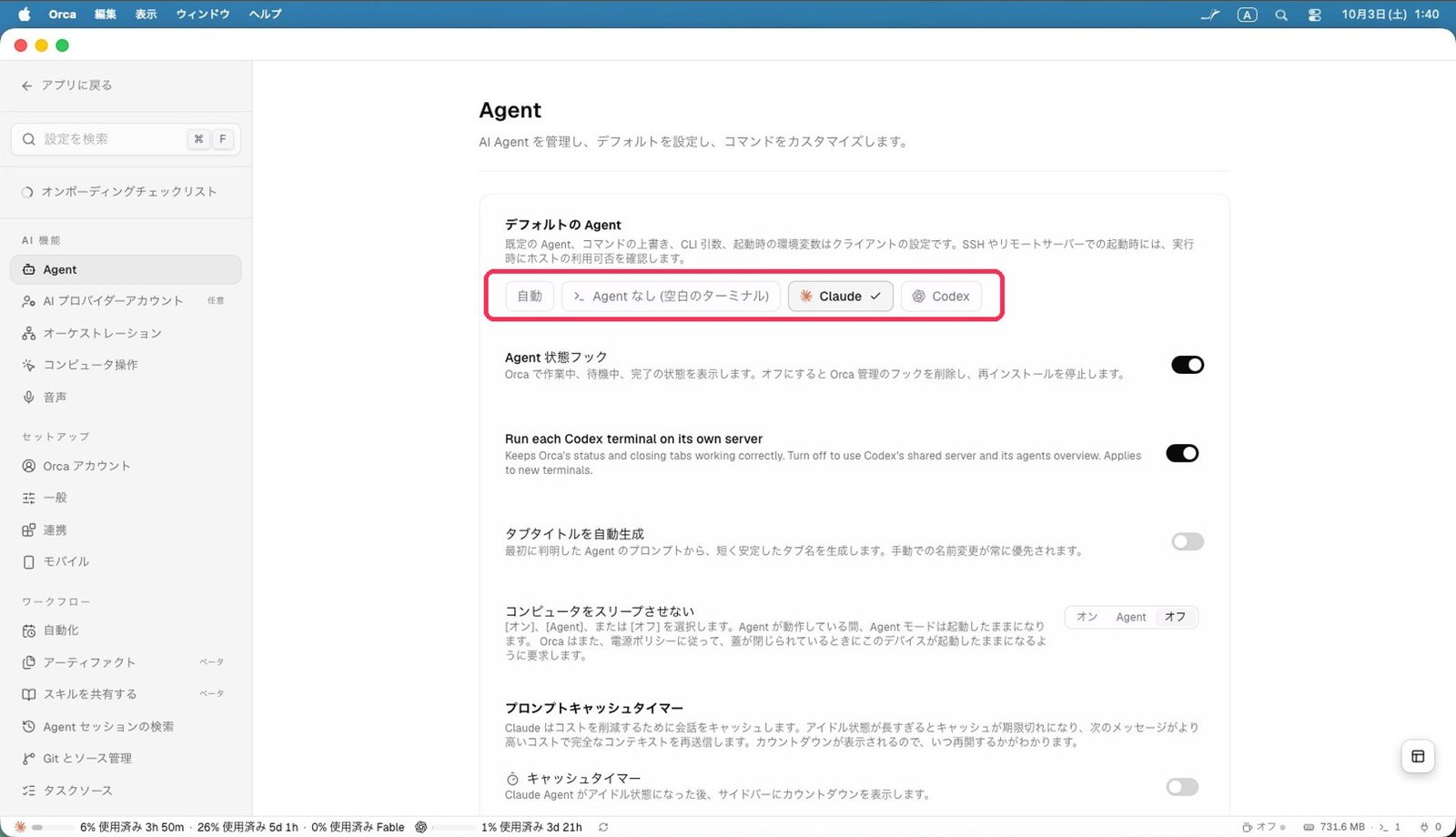Open the ヘルプ menu
The width and height of the screenshot is (1456, 837).
click(266, 15)
